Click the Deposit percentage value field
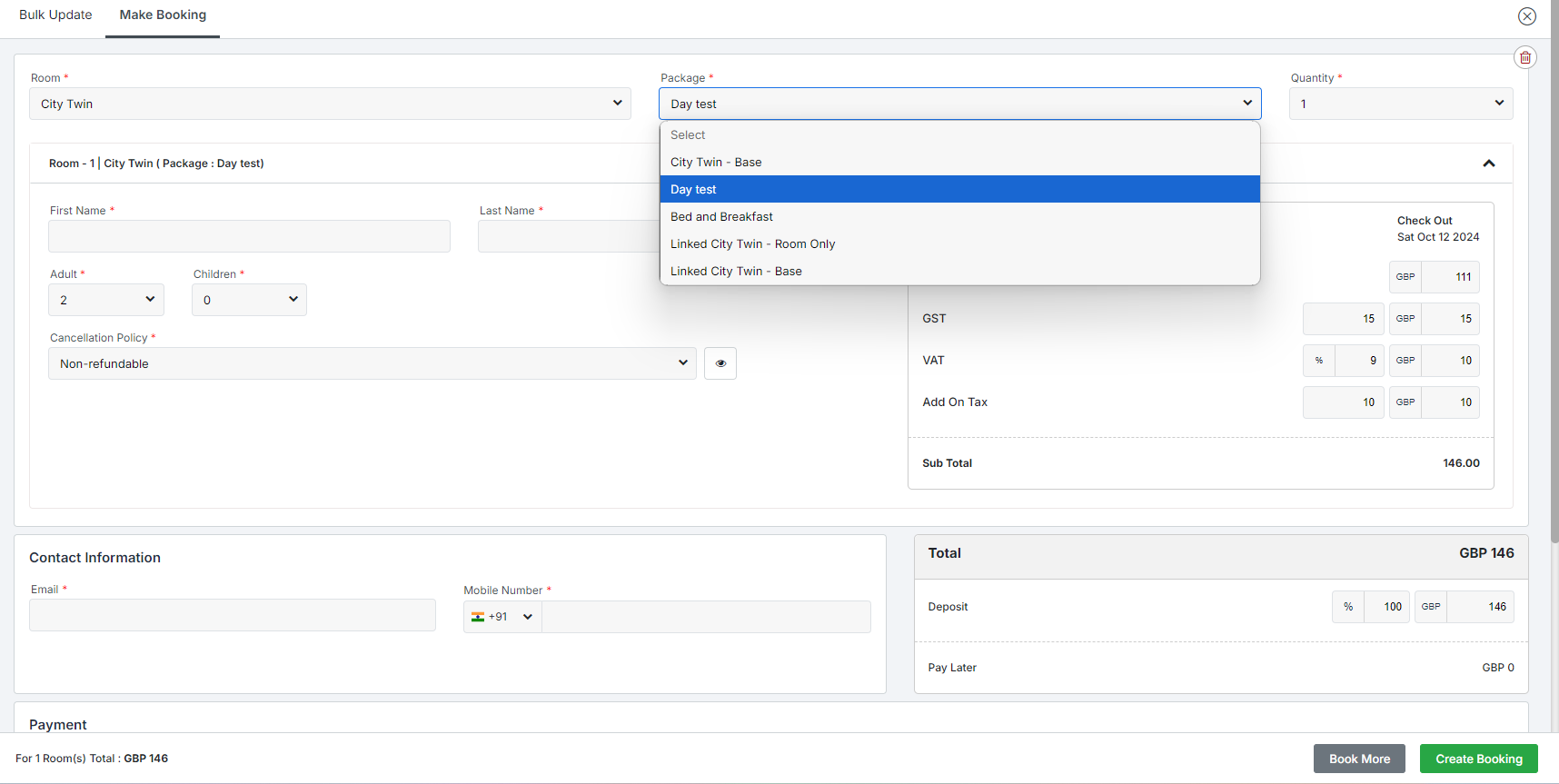The image size is (1559, 784). (1386, 607)
